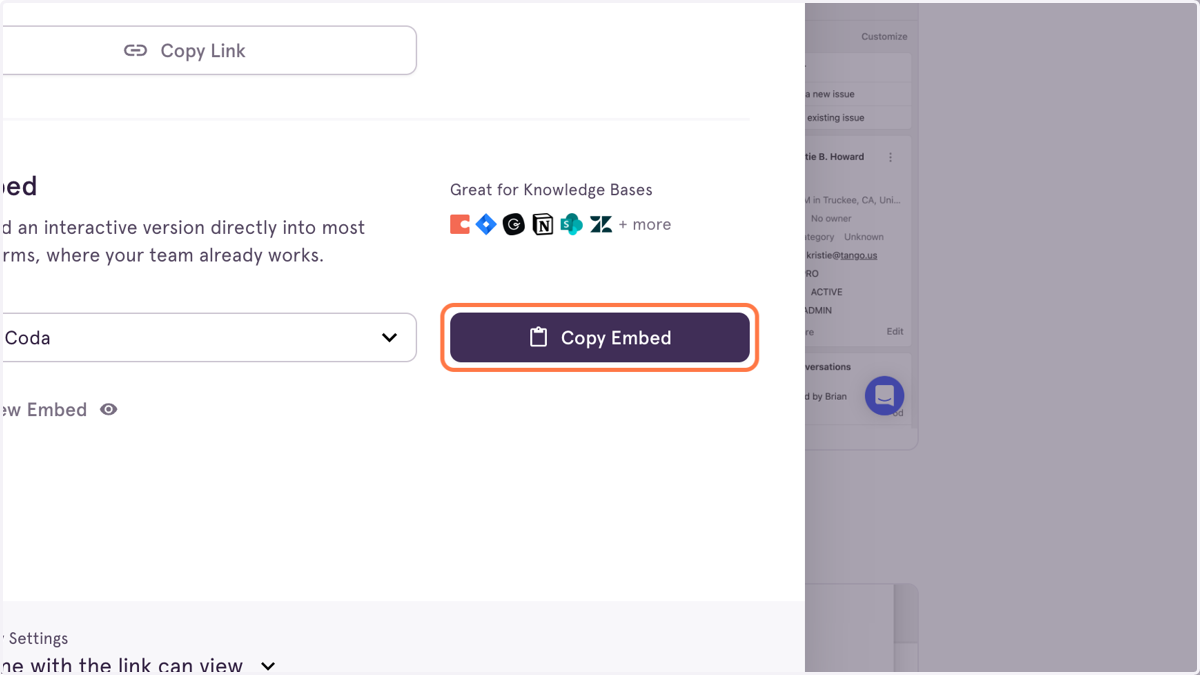
Task: Click the '+ more' platforms text
Action: point(645,224)
